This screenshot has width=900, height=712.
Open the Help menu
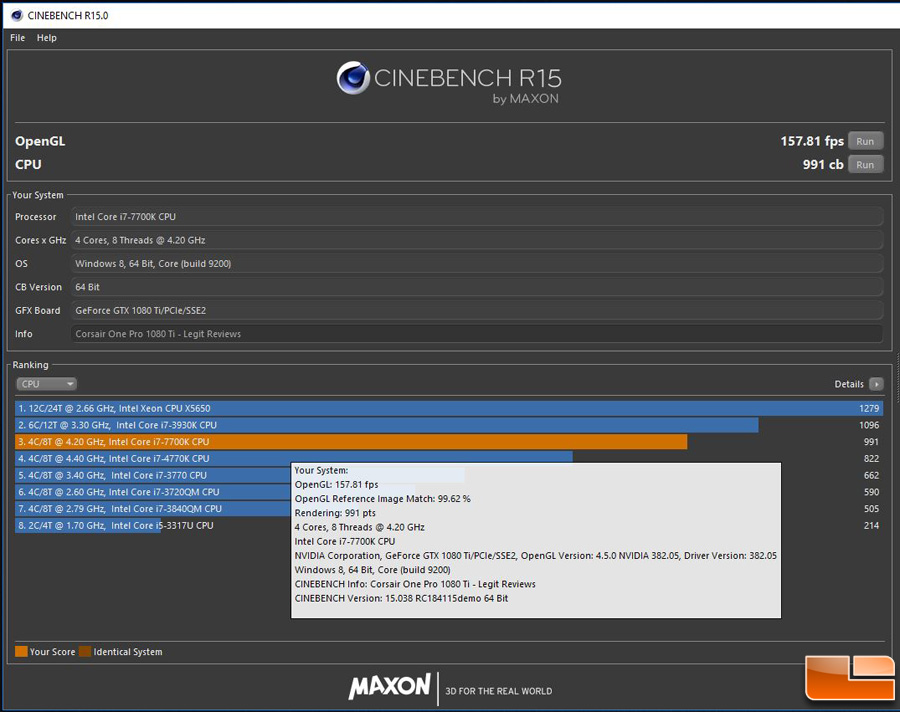click(46, 38)
